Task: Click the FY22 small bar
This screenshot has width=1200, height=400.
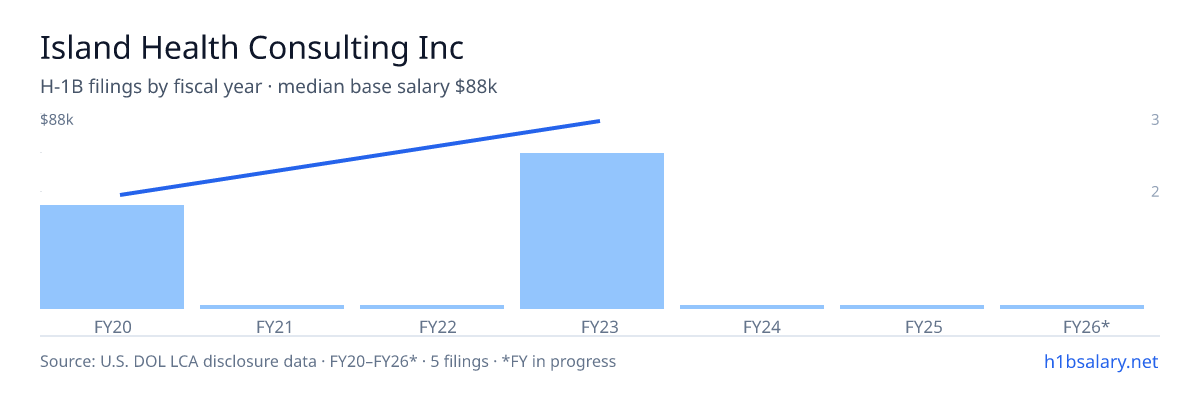Action: point(432,307)
